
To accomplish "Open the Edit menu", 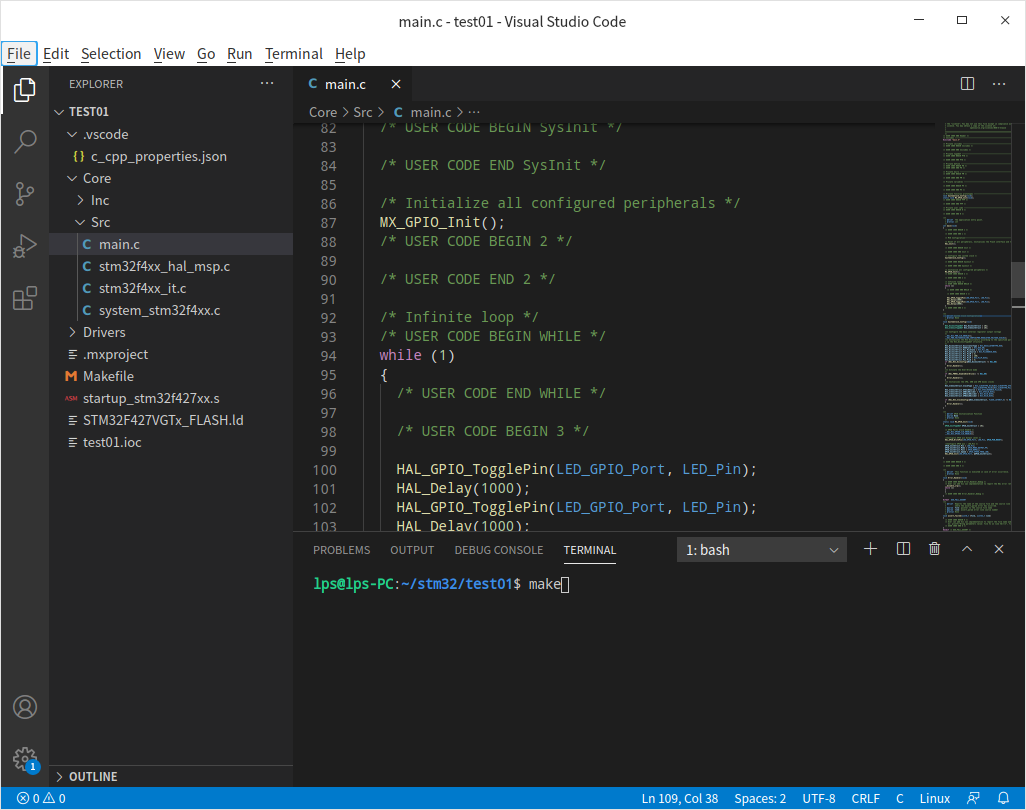I will pos(56,54).
